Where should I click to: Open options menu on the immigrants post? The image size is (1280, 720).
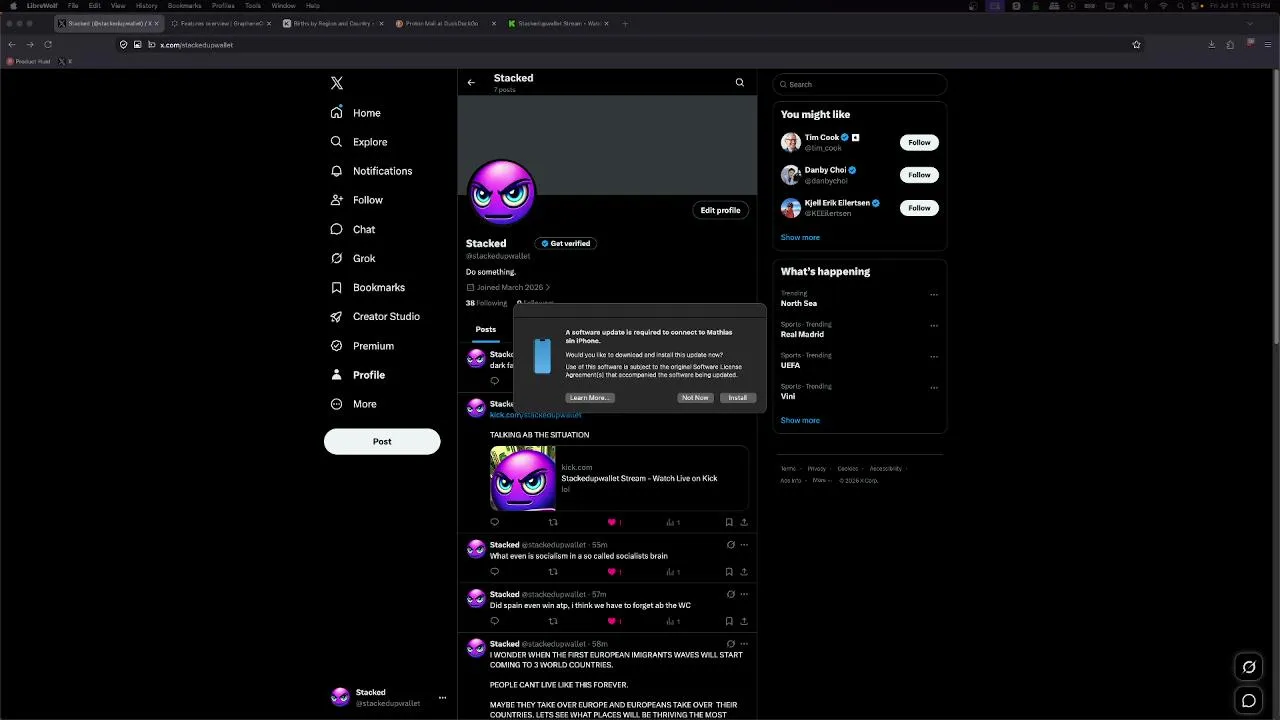tap(744, 644)
